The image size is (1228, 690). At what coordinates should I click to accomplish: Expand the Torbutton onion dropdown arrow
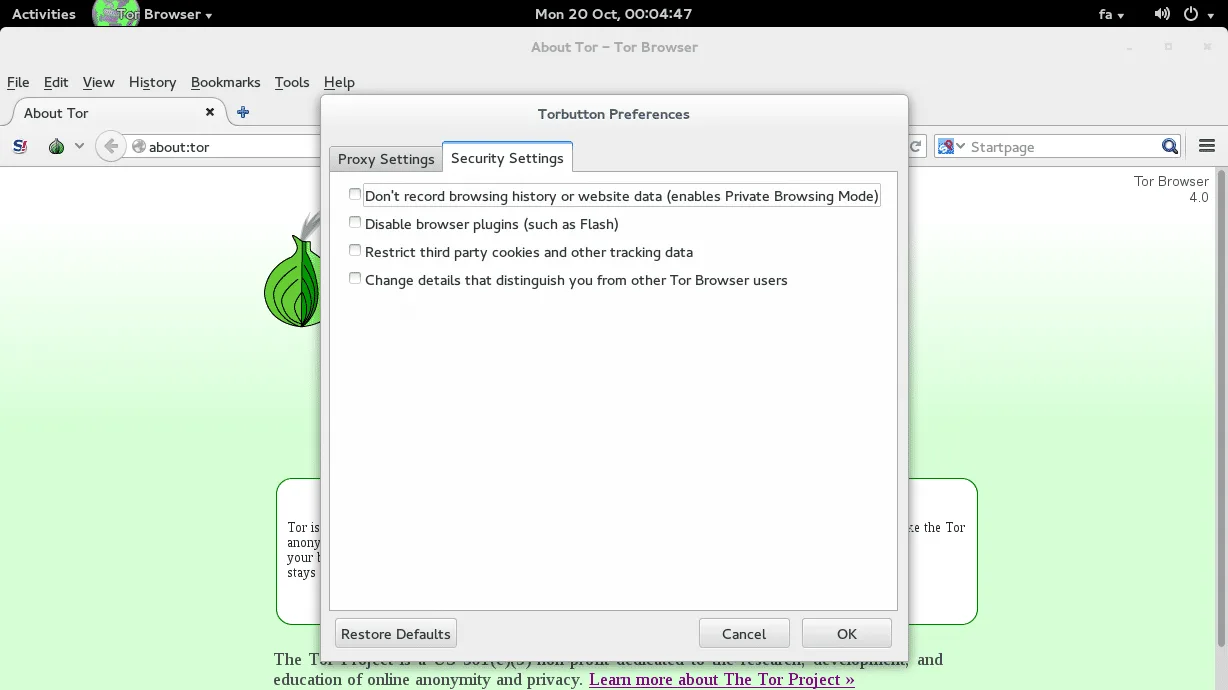pos(79,147)
